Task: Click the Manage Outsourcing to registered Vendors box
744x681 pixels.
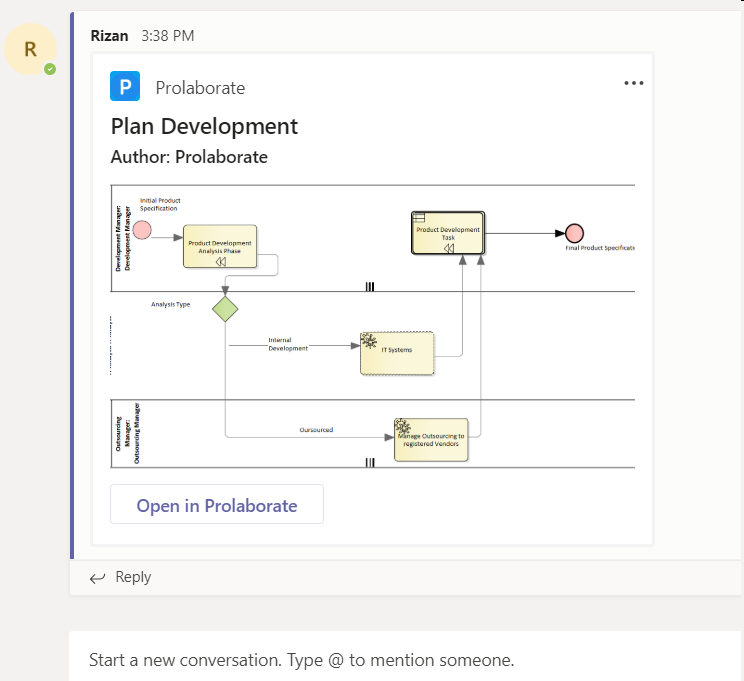Action: (x=430, y=439)
